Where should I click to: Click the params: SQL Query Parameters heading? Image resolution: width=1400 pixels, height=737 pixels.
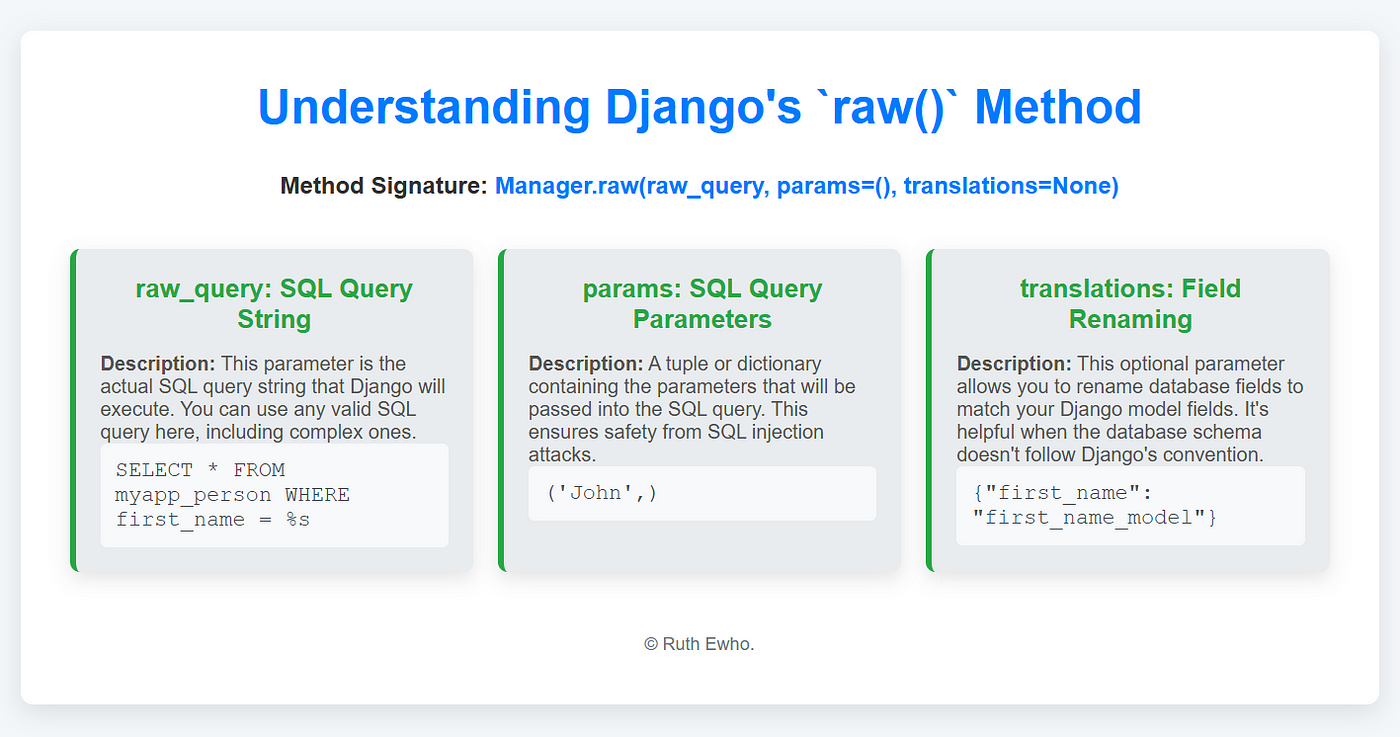(x=702, y=304)
